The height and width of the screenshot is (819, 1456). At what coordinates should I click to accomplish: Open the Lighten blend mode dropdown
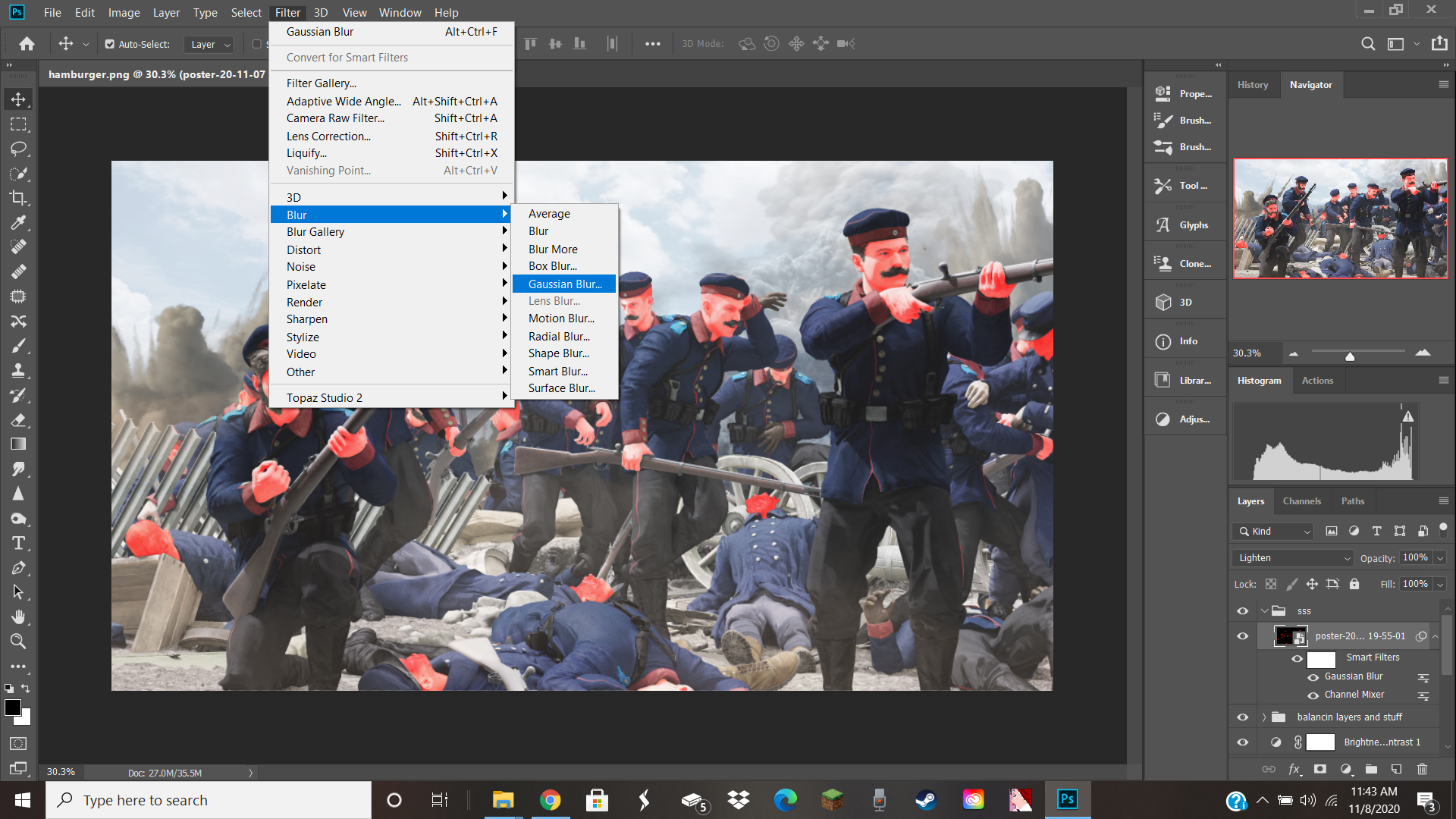[1293, 558]
